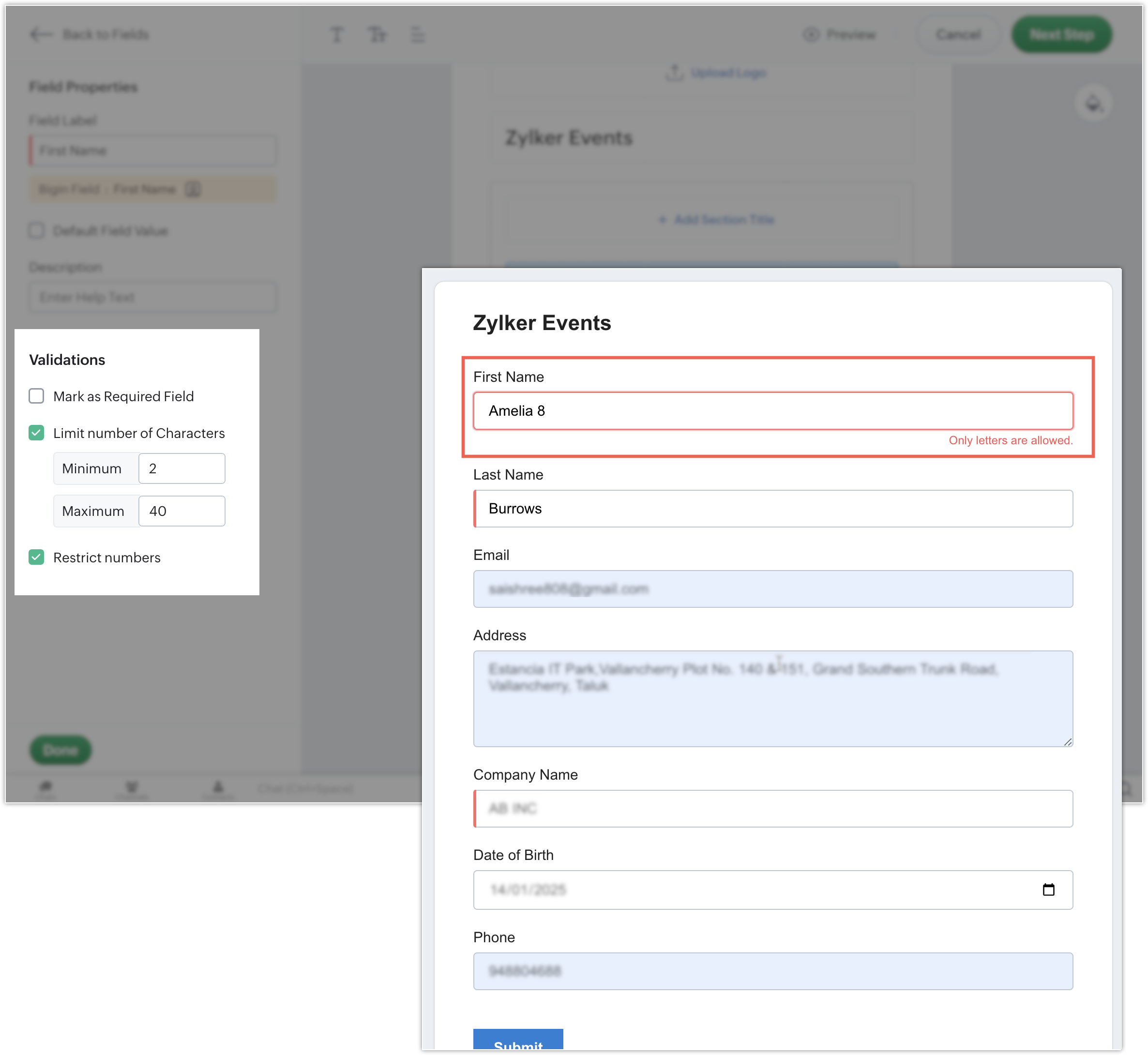Open the theme paint bucket icon
The width and height of the screenshot is (1148, 1055).
(x=1093, y=104)
